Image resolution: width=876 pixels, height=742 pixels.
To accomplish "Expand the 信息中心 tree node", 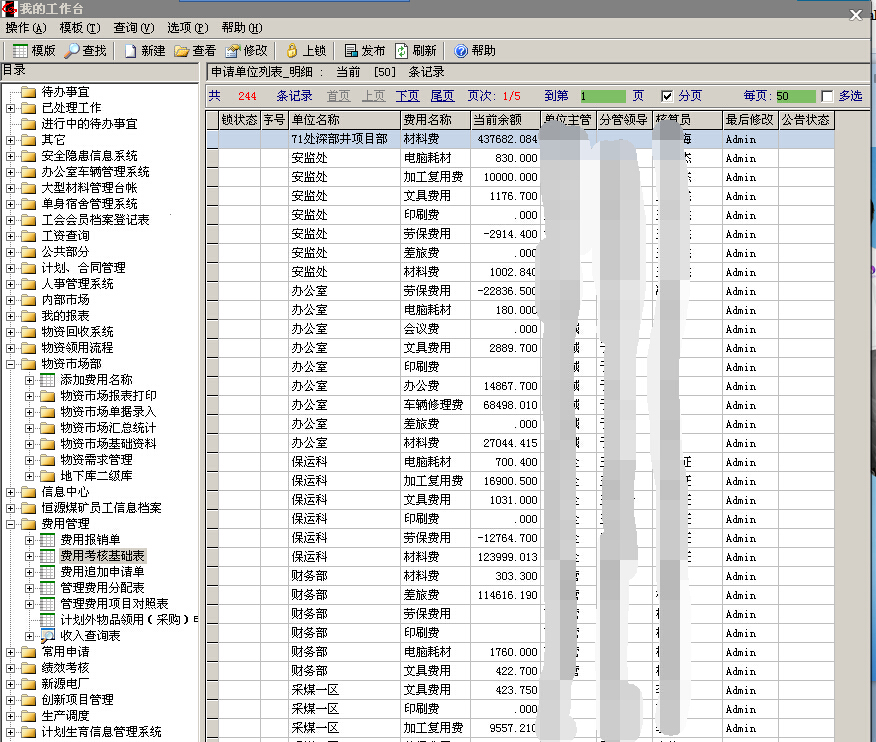I will tap(11, 492).
